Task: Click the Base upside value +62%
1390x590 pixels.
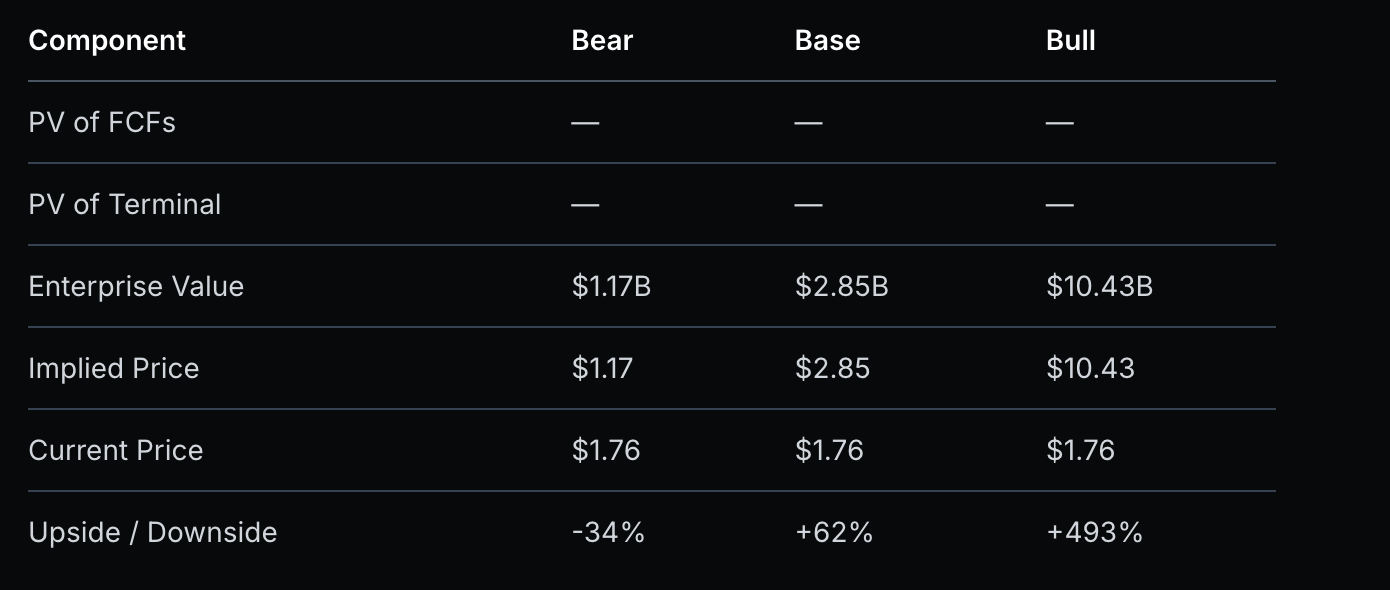Action: point(834,533)
